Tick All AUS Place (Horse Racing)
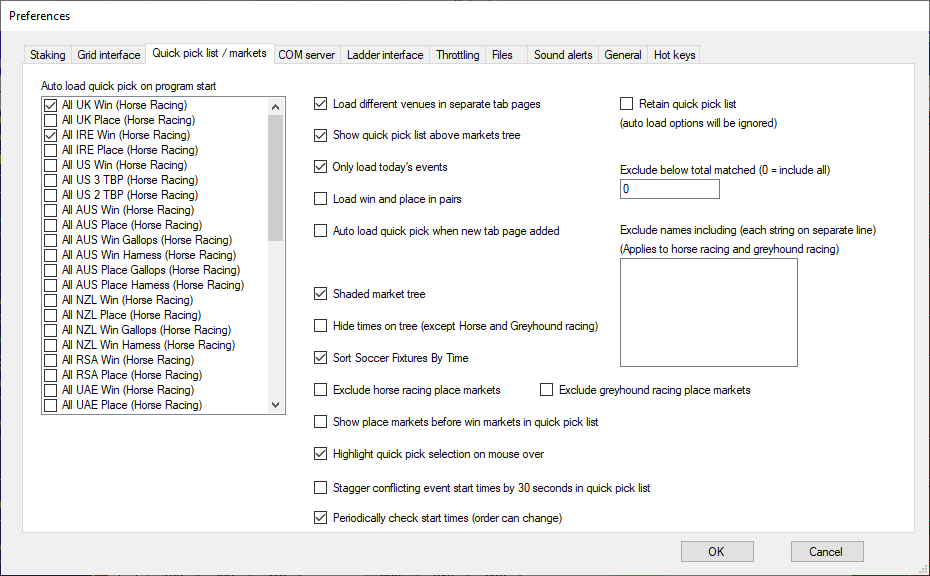This screenshot has width=930, height=576. pos(50,225)
